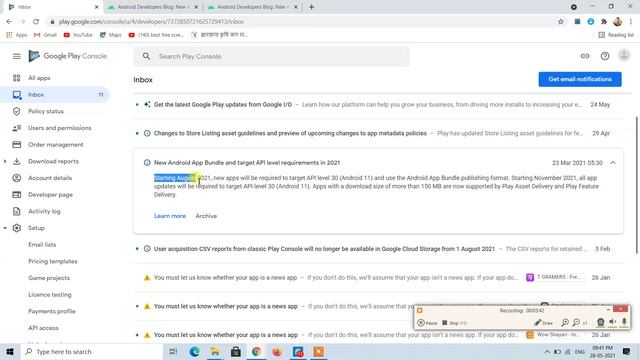Bookmark this page with star icon
The height and width of the screenshot is (360, 640).
coord(561,22)
